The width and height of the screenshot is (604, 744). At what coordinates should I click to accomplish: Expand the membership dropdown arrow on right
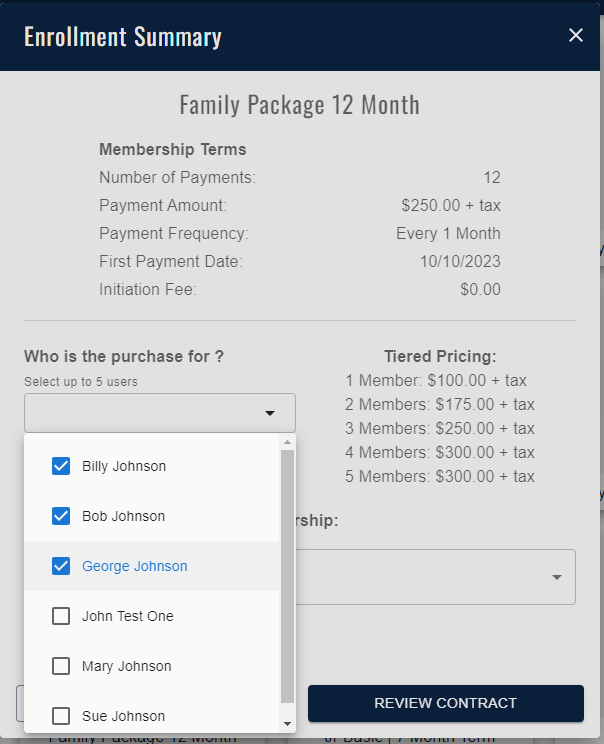[557, 577]
